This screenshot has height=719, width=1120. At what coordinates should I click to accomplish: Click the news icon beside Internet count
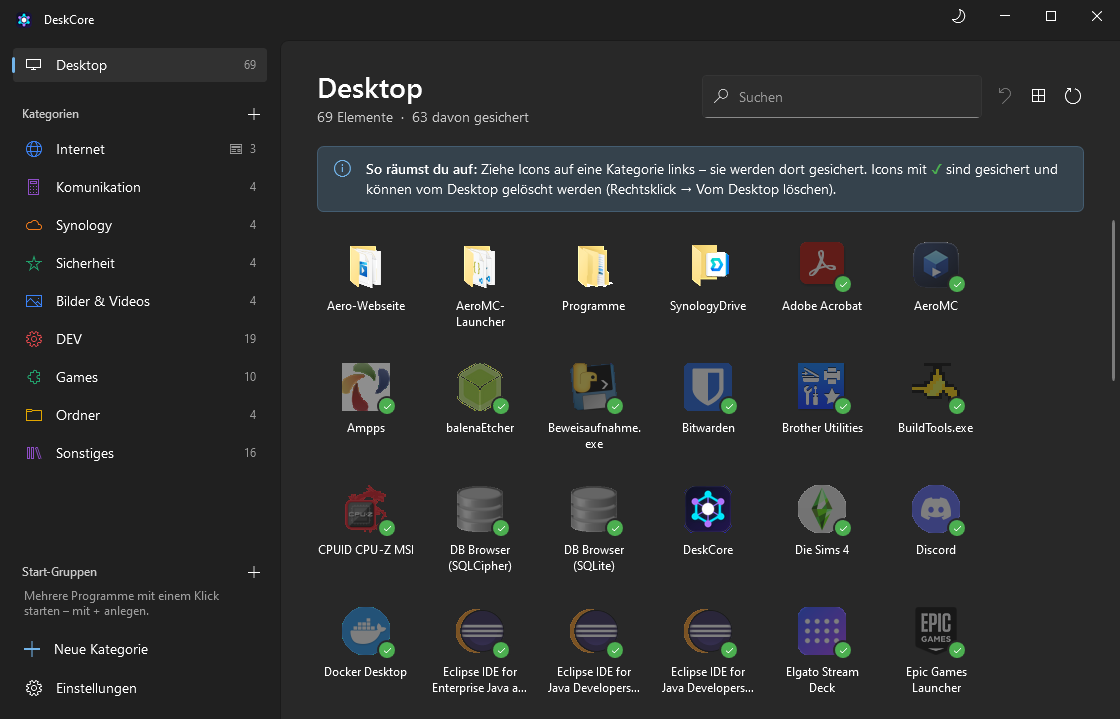point(236,149)
